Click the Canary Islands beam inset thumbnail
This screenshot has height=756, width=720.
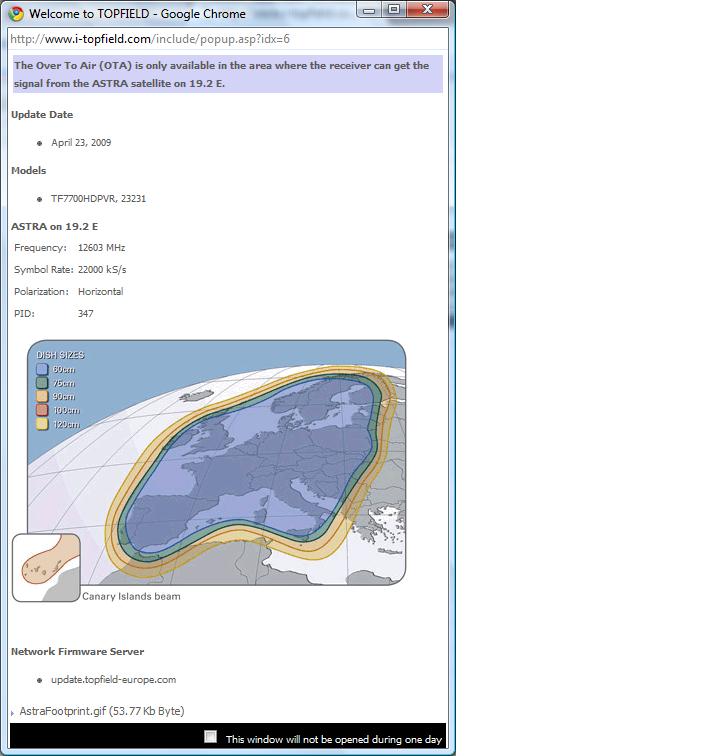tap(46, 567)
